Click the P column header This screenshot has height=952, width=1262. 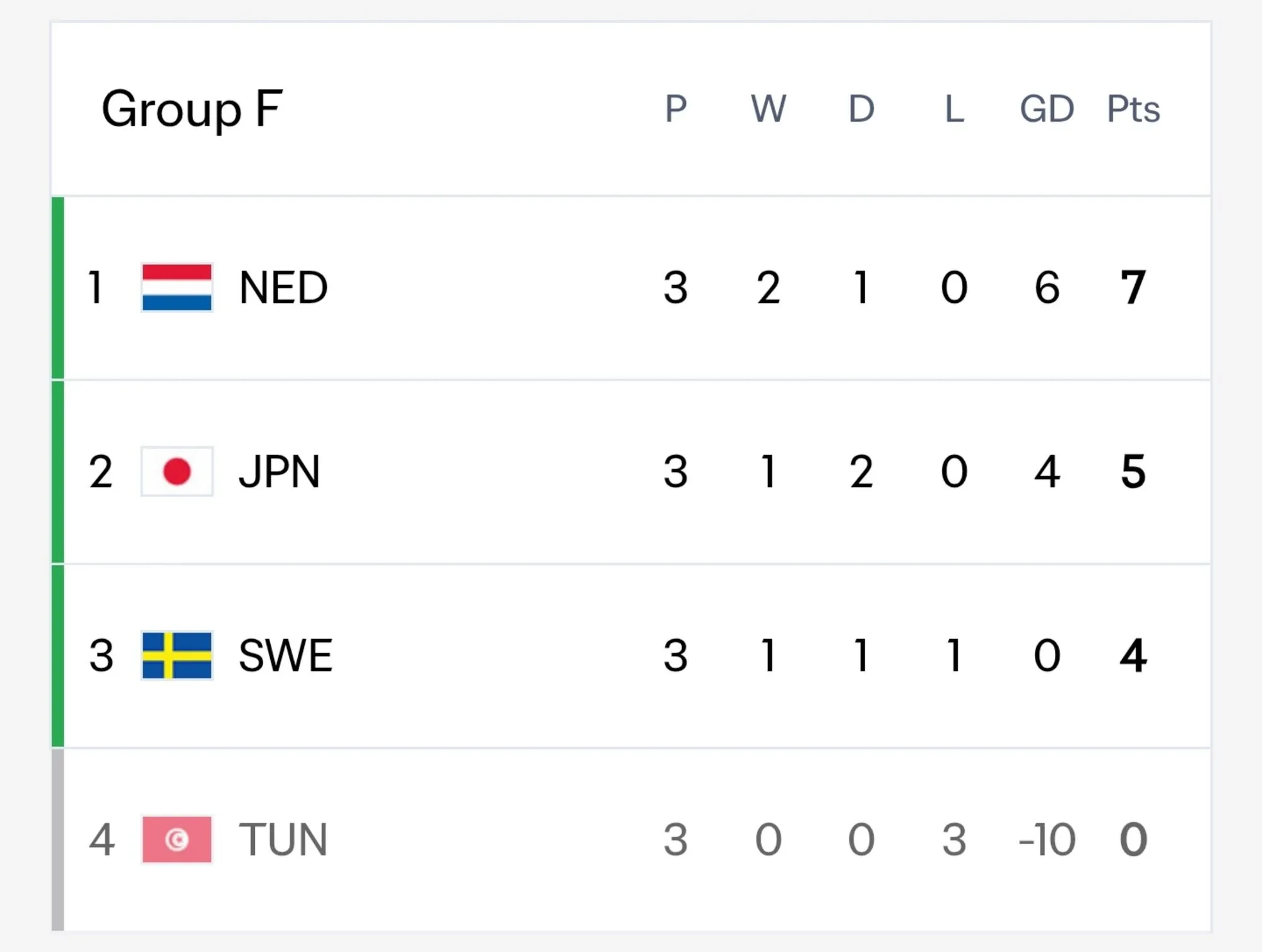676,109
